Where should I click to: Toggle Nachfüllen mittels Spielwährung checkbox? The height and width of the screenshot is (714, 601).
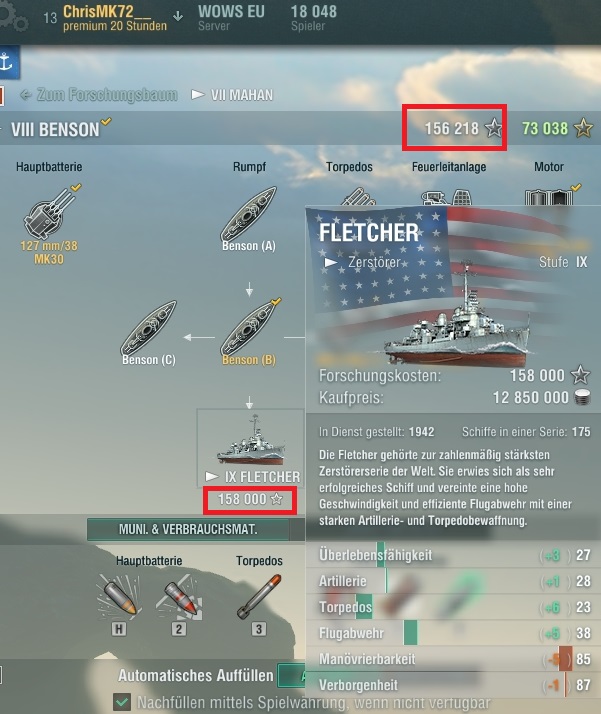[x=122, y=702]
